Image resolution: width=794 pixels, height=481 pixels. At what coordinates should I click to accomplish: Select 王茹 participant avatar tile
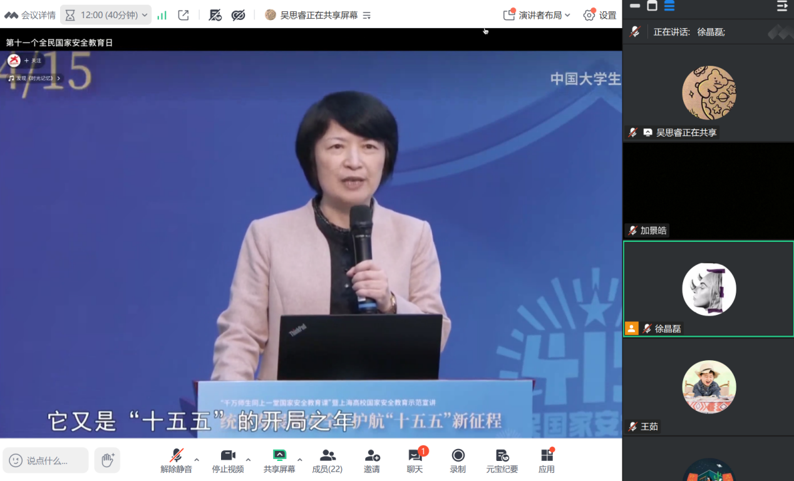coord(708,386)
